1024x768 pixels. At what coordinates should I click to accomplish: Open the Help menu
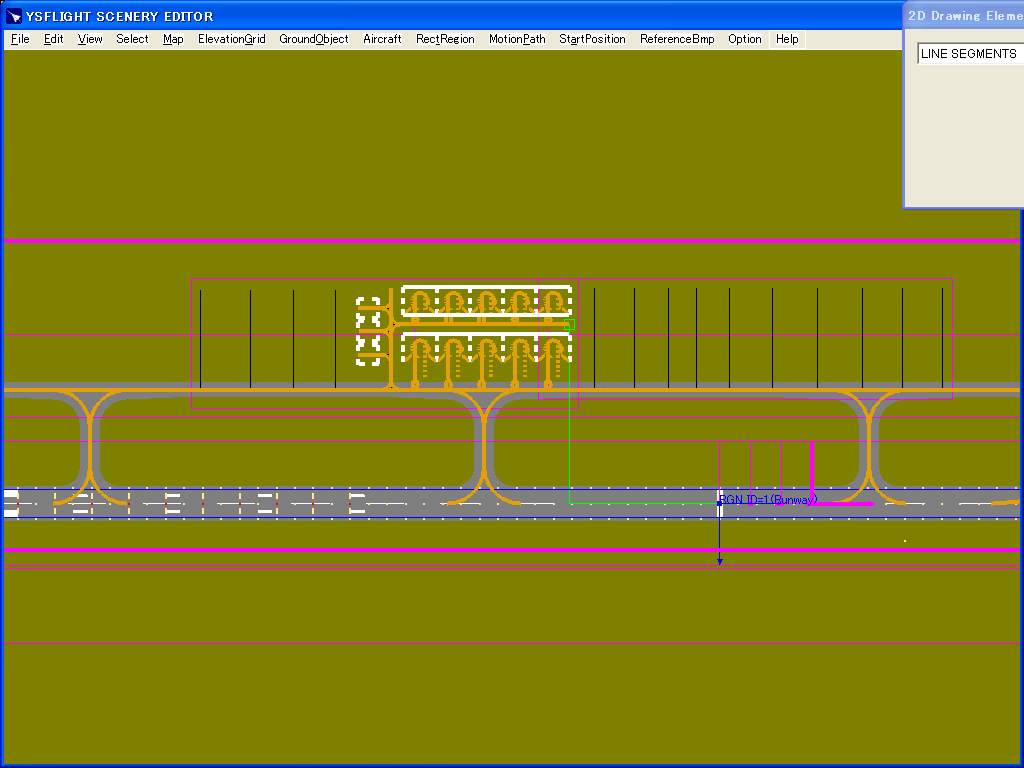point(788,39)
